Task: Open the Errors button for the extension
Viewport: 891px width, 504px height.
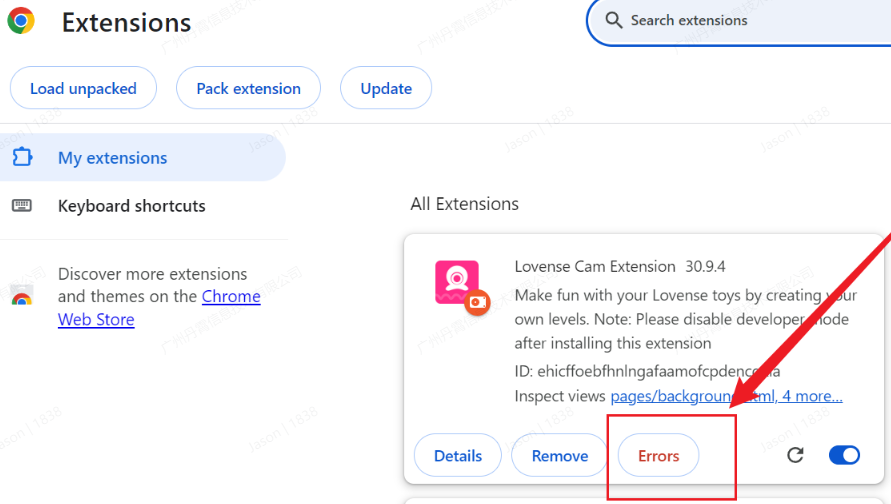Action: 659,456
